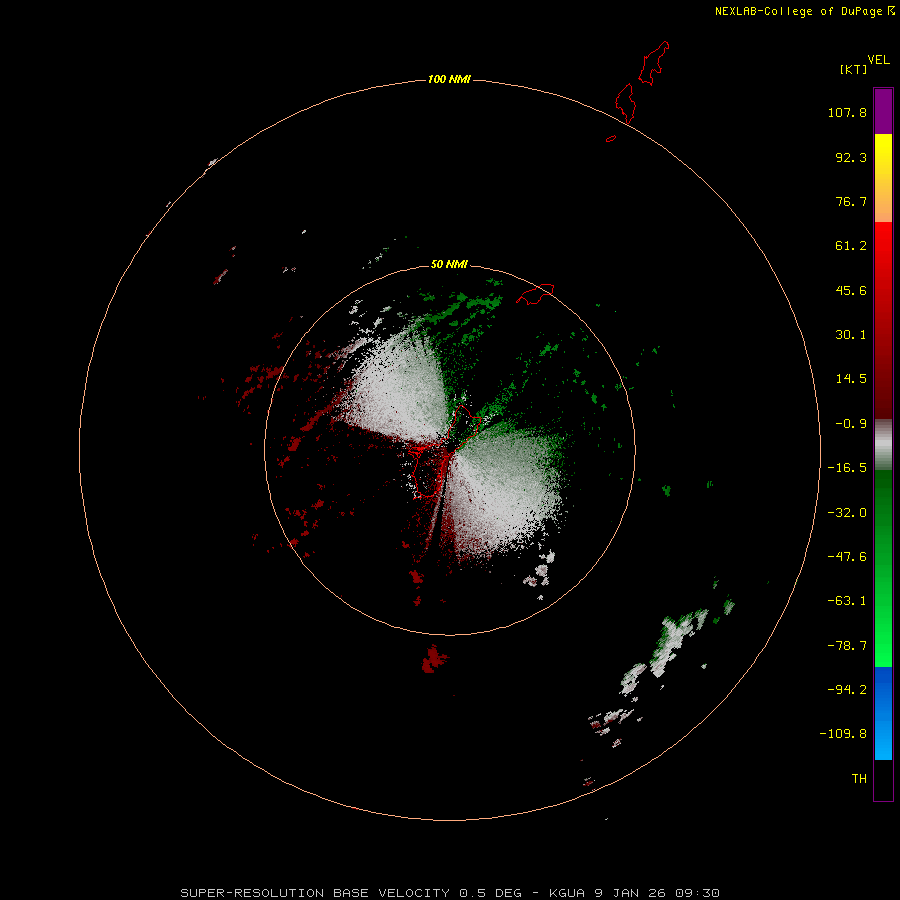
Task: Click the -94.2 velocity scale value
Action: (x=847, y=689)
